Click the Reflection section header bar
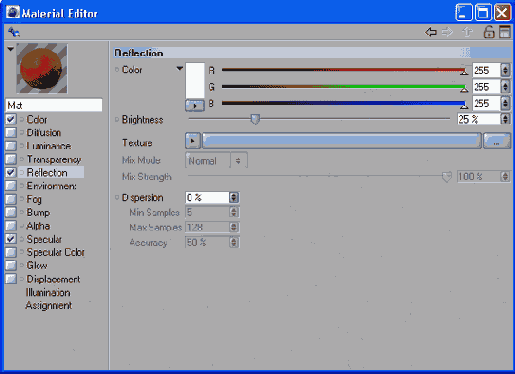Screen dimensions: 515x374 point(312,53)
